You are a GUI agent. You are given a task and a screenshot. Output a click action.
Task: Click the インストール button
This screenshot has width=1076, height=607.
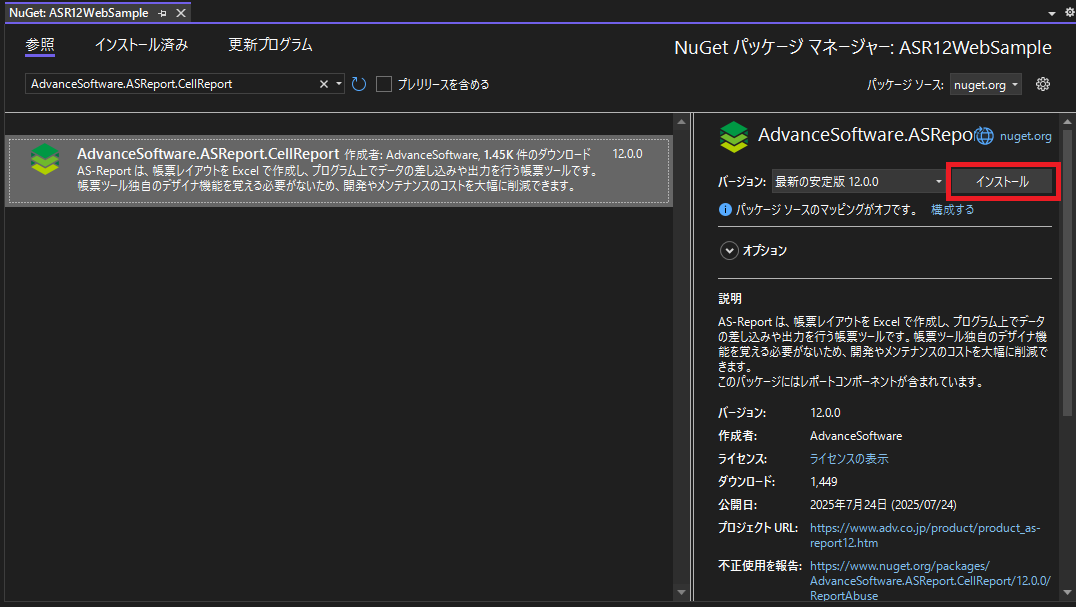1002,182
